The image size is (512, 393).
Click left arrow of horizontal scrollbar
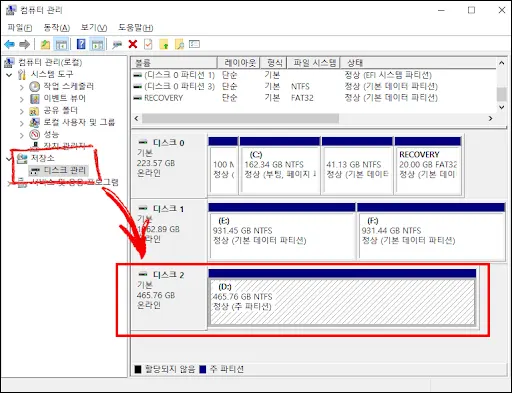[136, 118]
